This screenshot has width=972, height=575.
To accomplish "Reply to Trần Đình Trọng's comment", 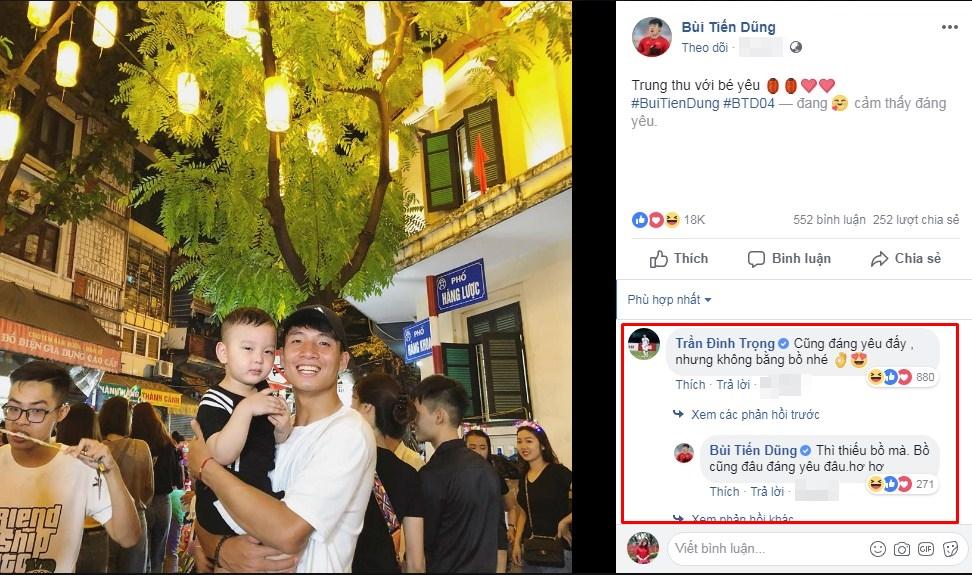I will [733, 384].
